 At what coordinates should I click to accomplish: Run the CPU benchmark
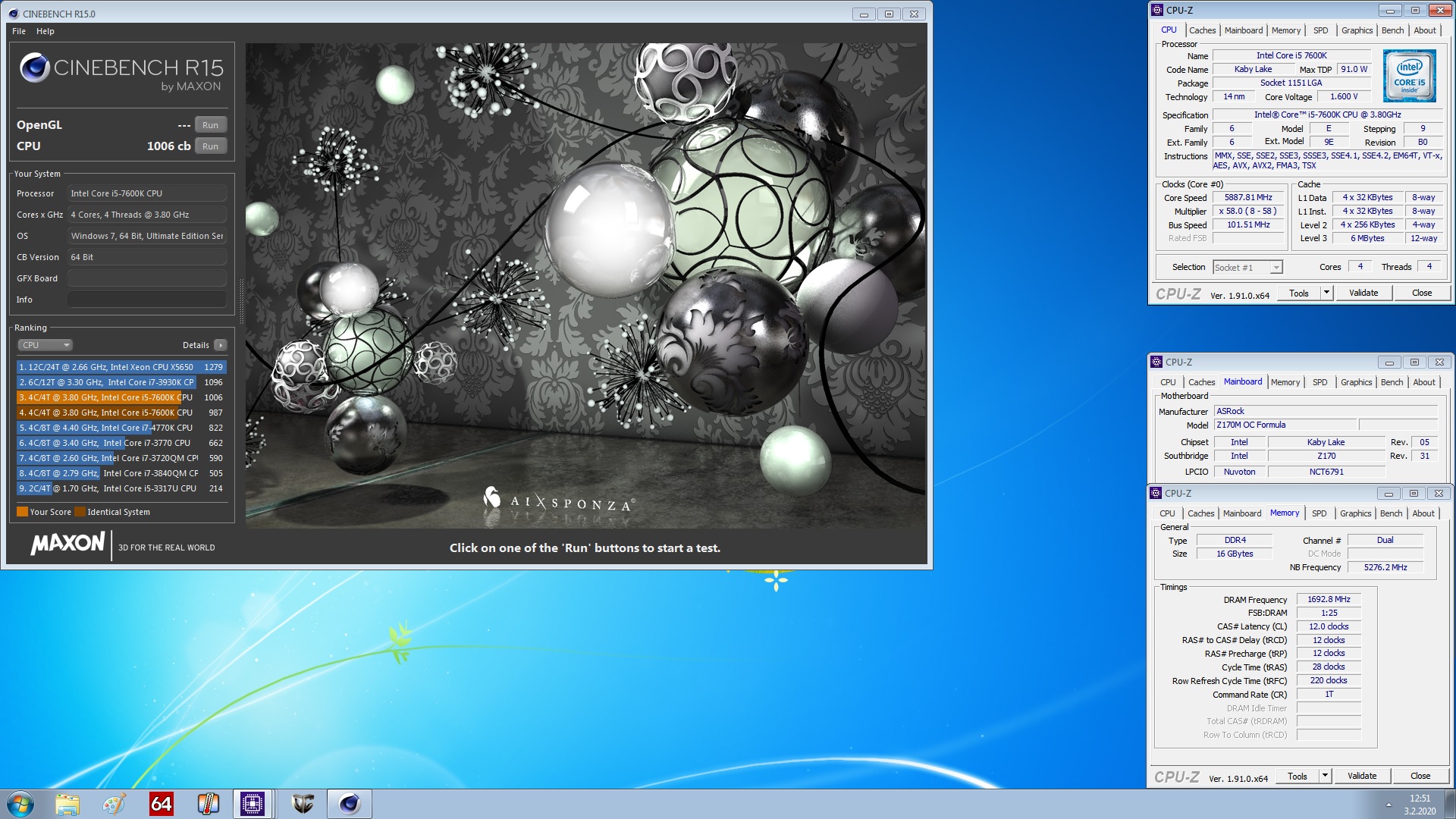[210, 146]
